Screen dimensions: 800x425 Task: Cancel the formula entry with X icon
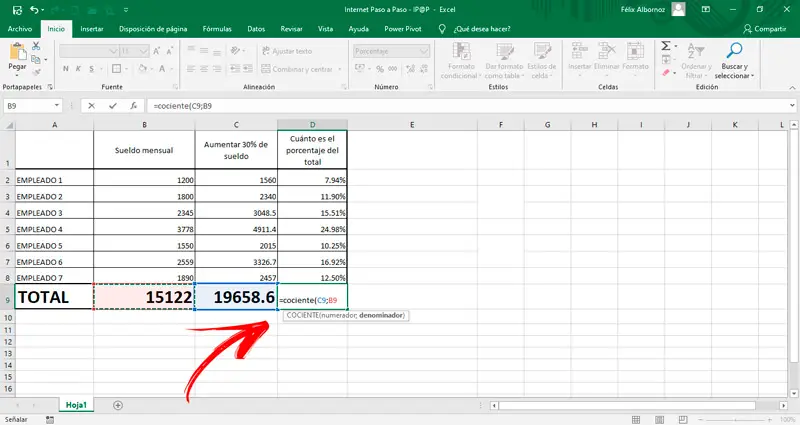point(92,105)
